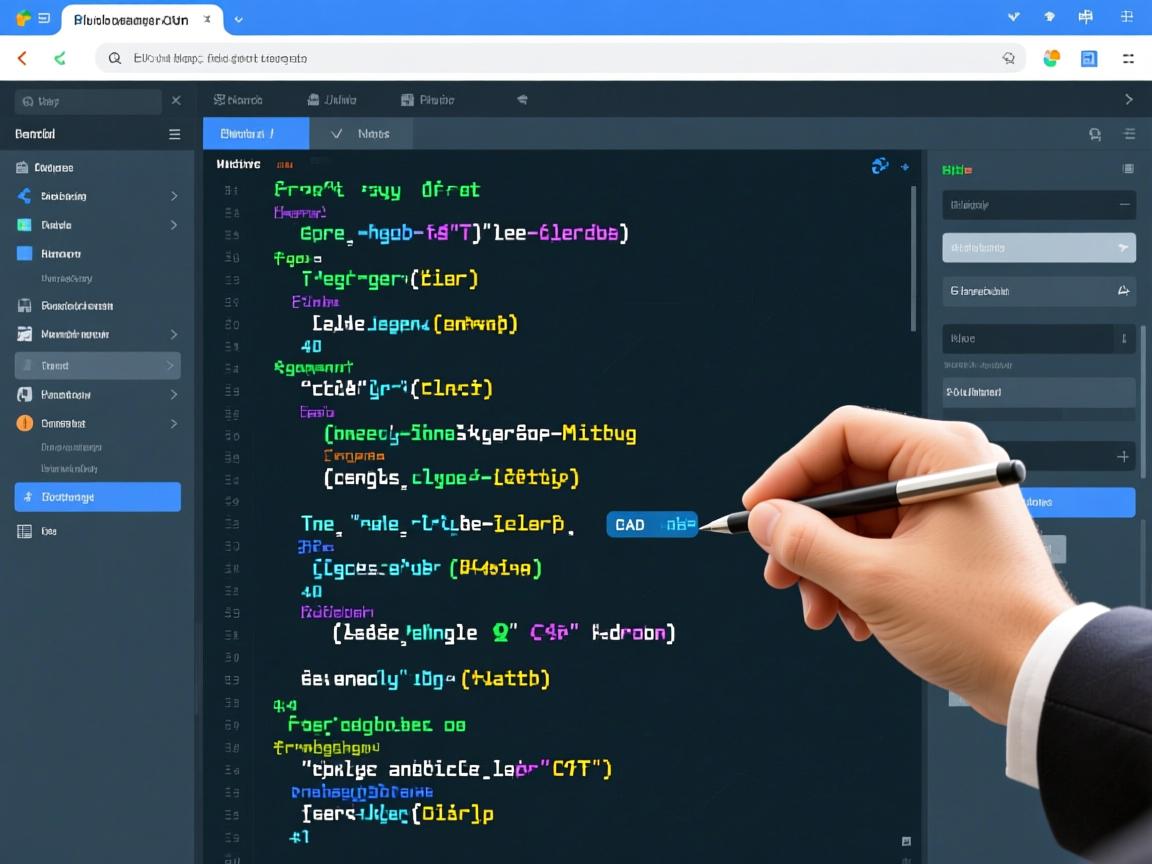Open the third toolbar item with the save icon

click(427, 100)
